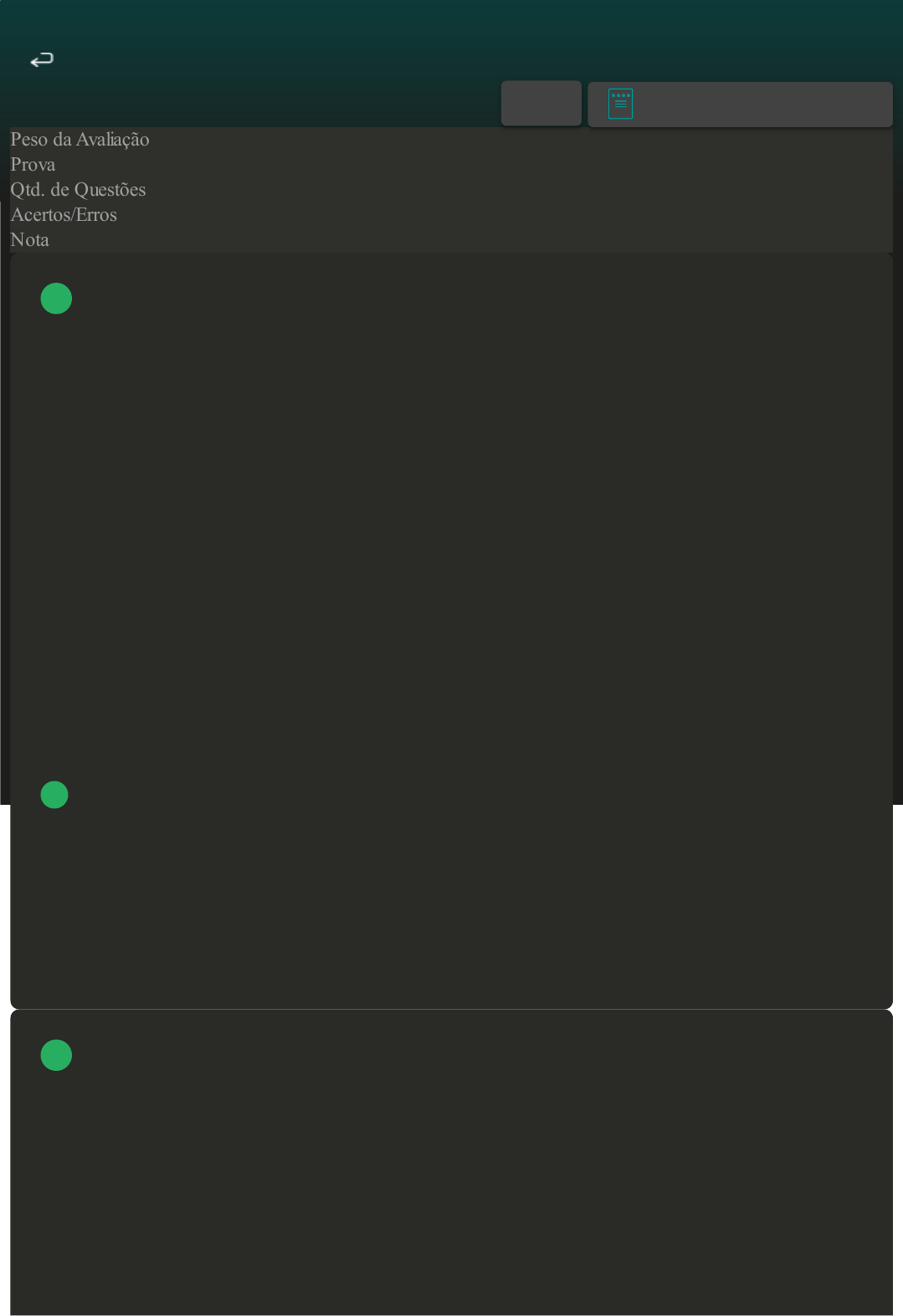Open the notepad report icon
The image size is (903, 1316).
[620, 104]
